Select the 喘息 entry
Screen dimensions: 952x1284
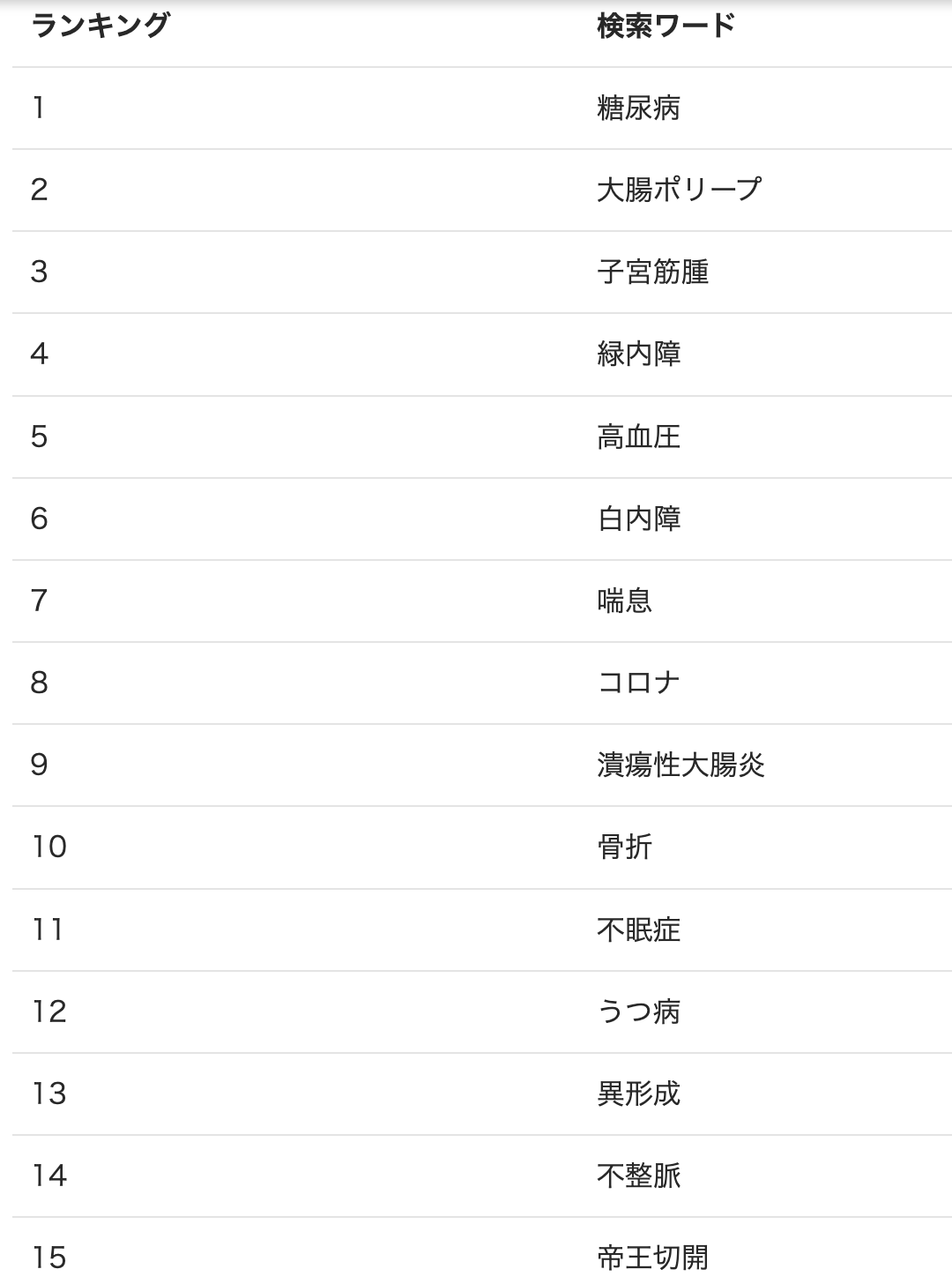pyautogui.click(x=624, y=601)
